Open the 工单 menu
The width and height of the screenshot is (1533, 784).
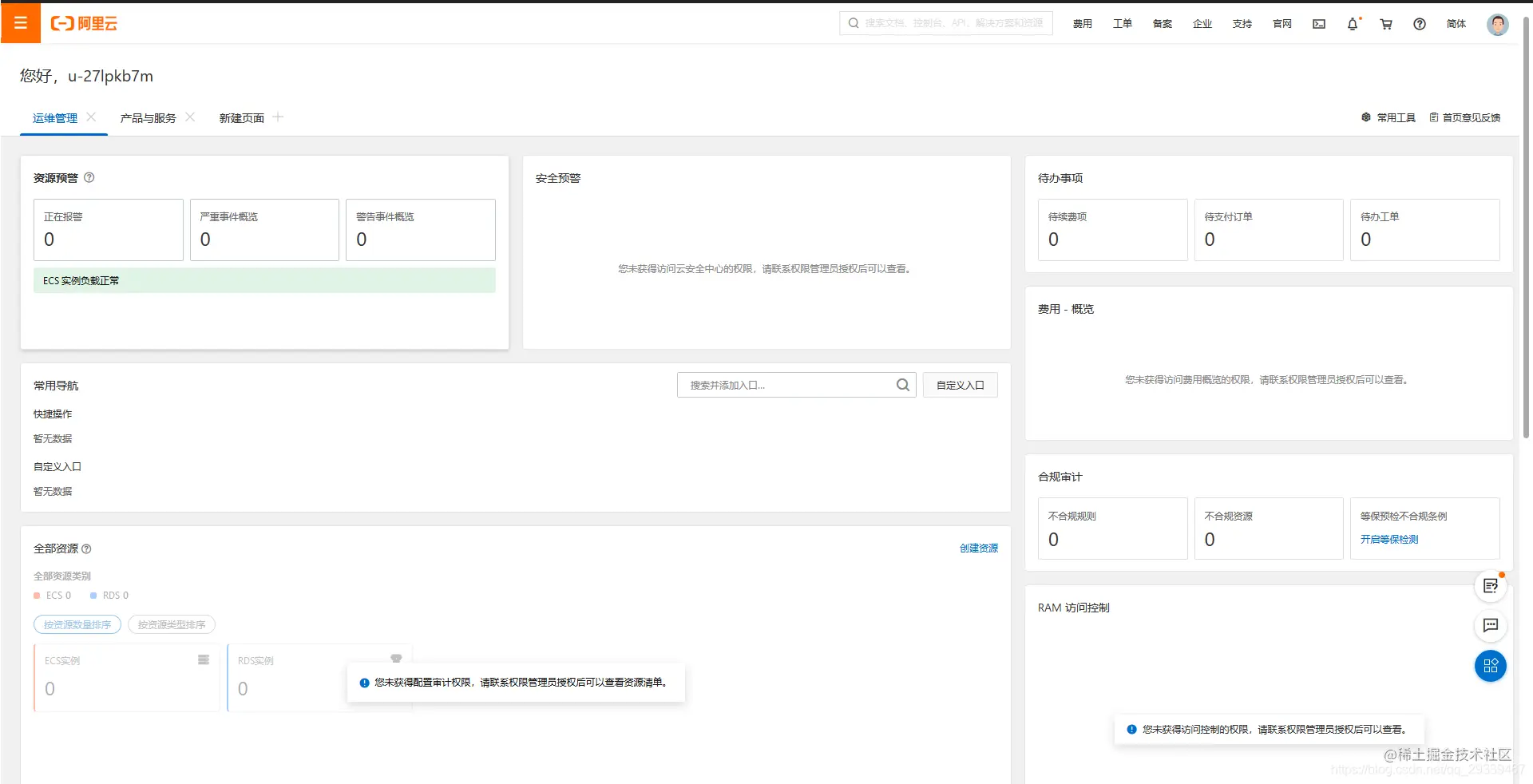pos(1123,24)
